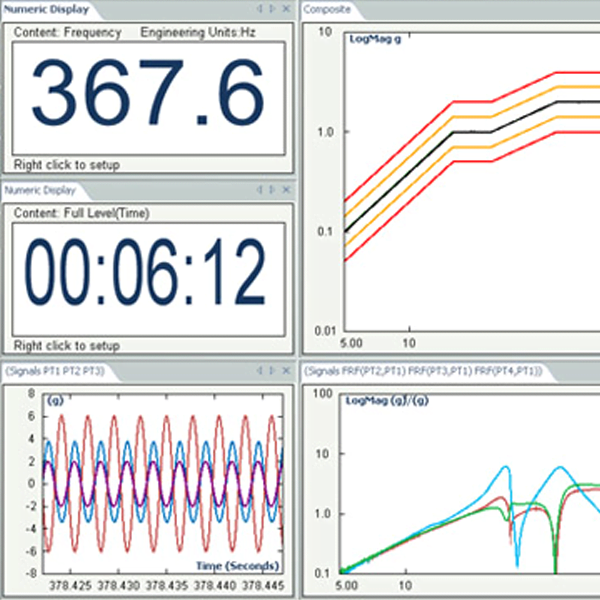This screenshot has width=600, height=600.
Task: Click the 'Content: Frequency' label
Action: pyautogui.click(x=68, y=33)
